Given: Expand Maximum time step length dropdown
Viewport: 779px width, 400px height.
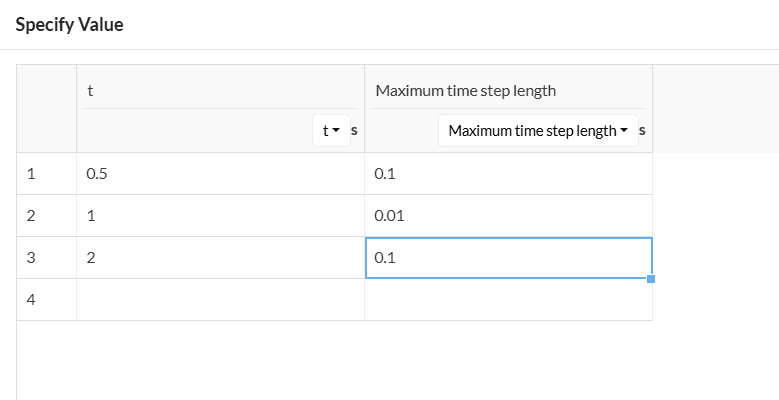Looking at the screenshot, I should 537,131.
